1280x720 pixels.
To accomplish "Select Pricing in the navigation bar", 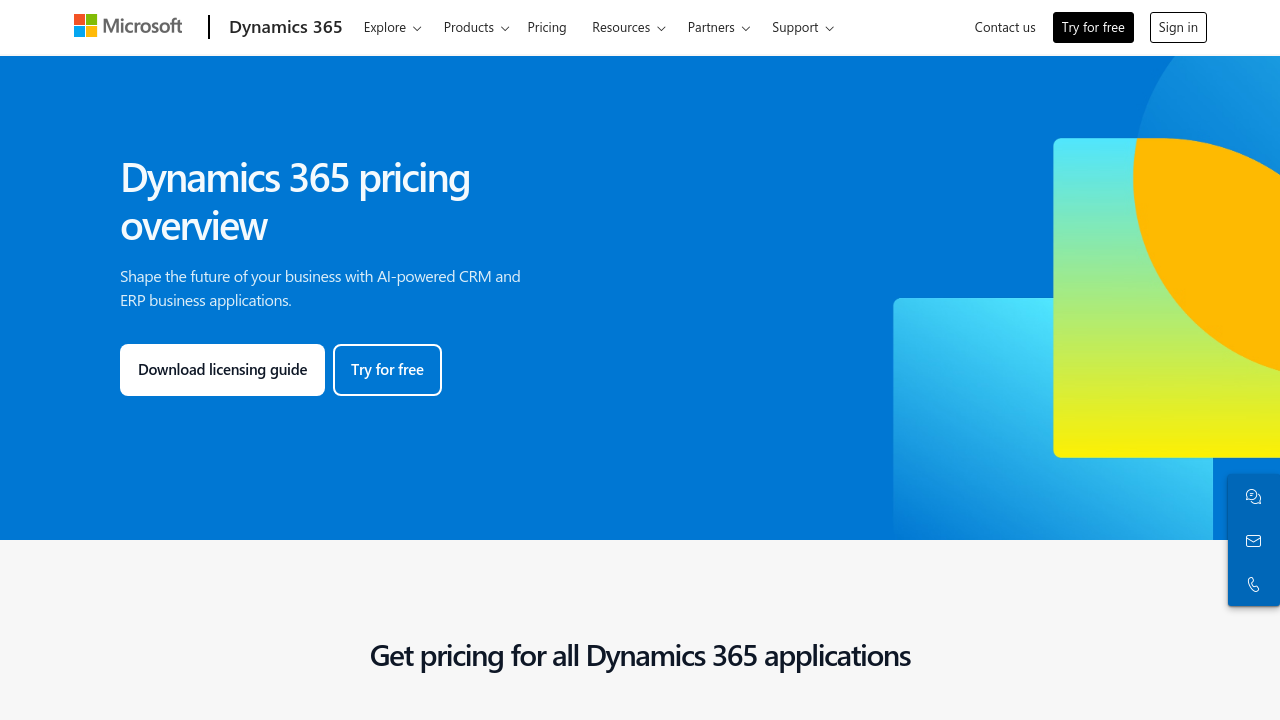I will click(547, 28).
